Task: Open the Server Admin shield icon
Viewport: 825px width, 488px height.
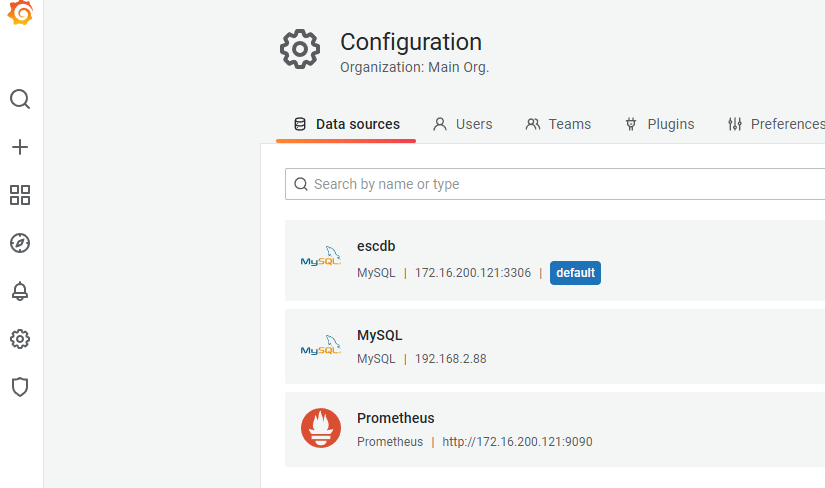Action: (20, 387)
